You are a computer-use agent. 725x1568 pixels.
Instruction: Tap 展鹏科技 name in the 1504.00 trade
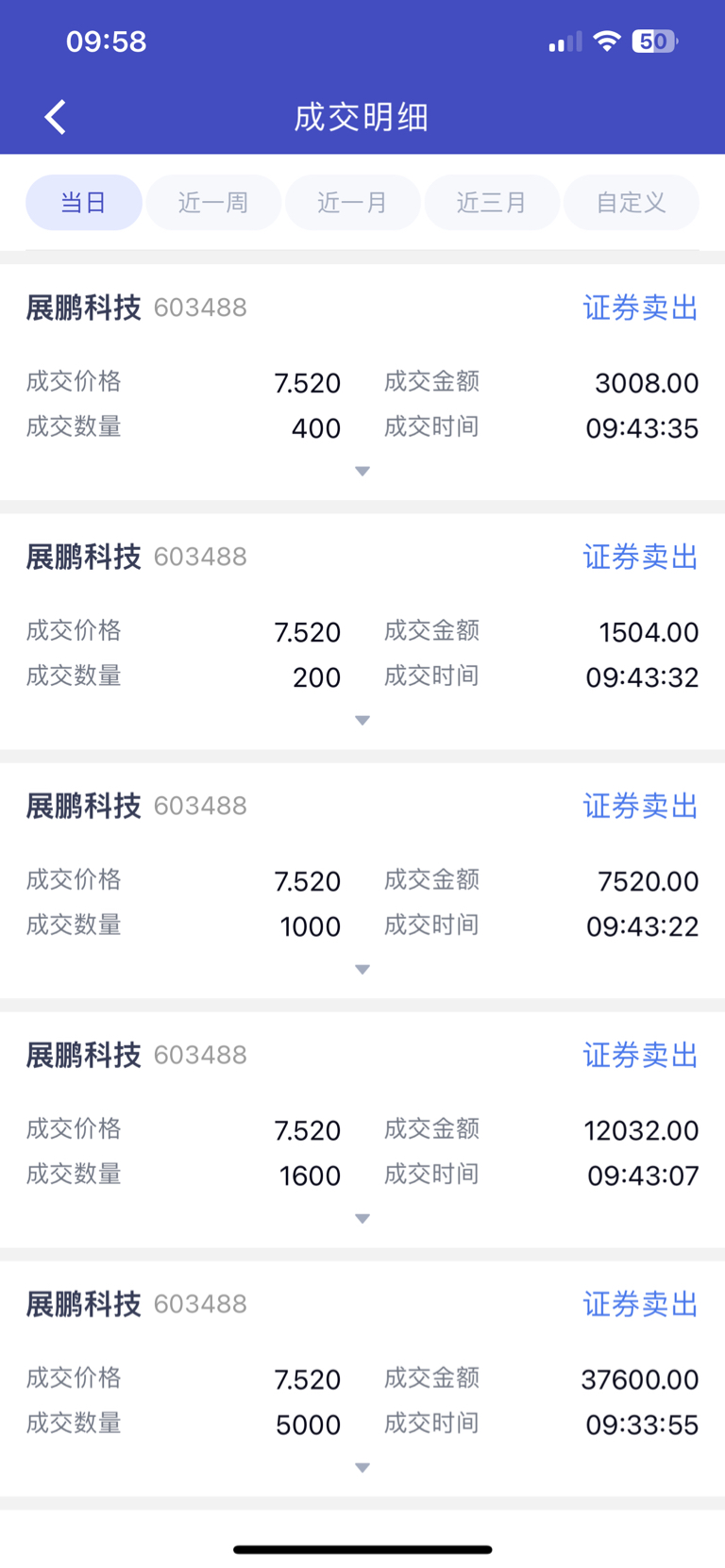tap(83, 557)
